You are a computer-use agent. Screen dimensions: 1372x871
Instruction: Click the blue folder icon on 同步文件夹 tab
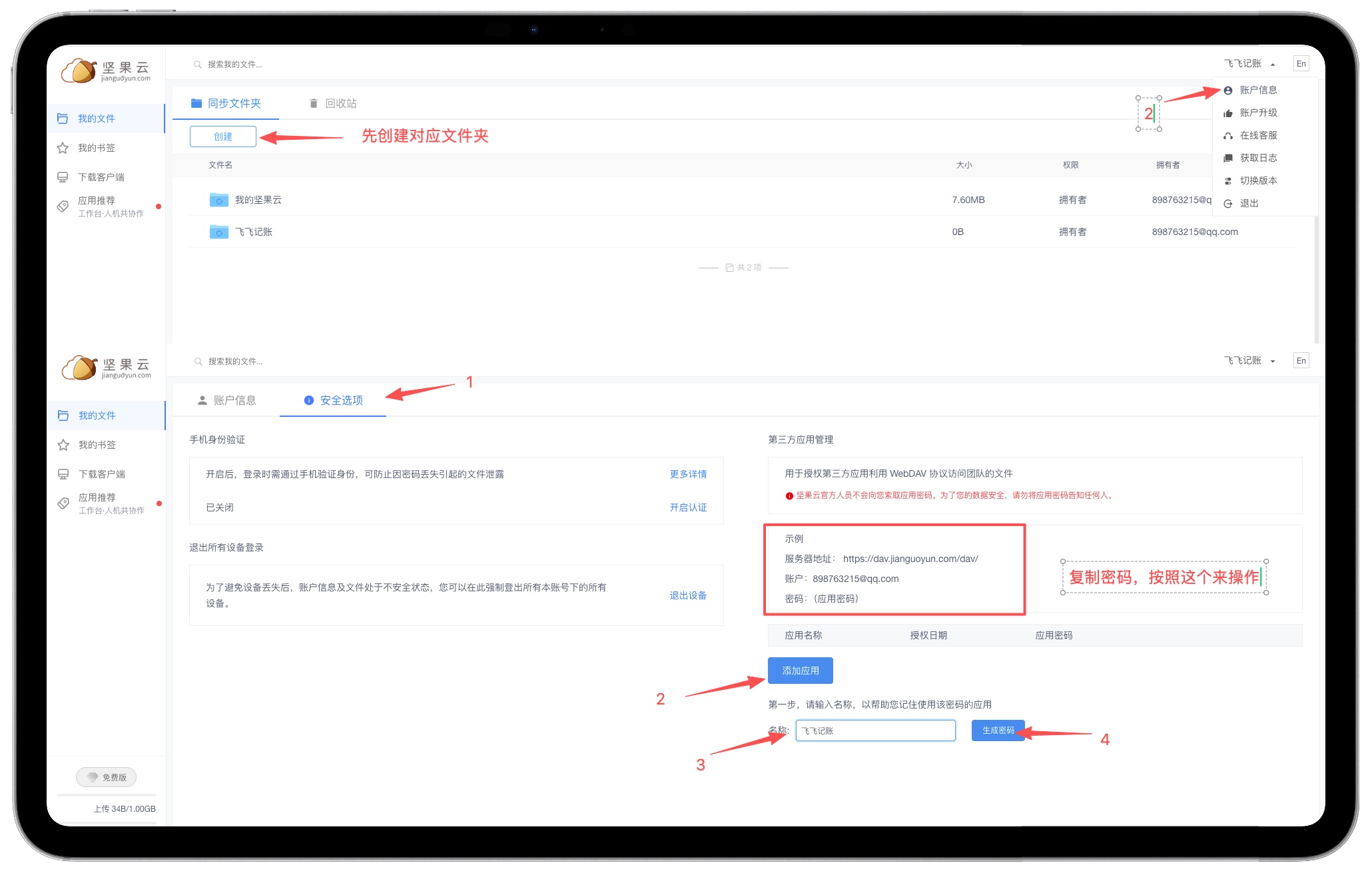(196, 103)
